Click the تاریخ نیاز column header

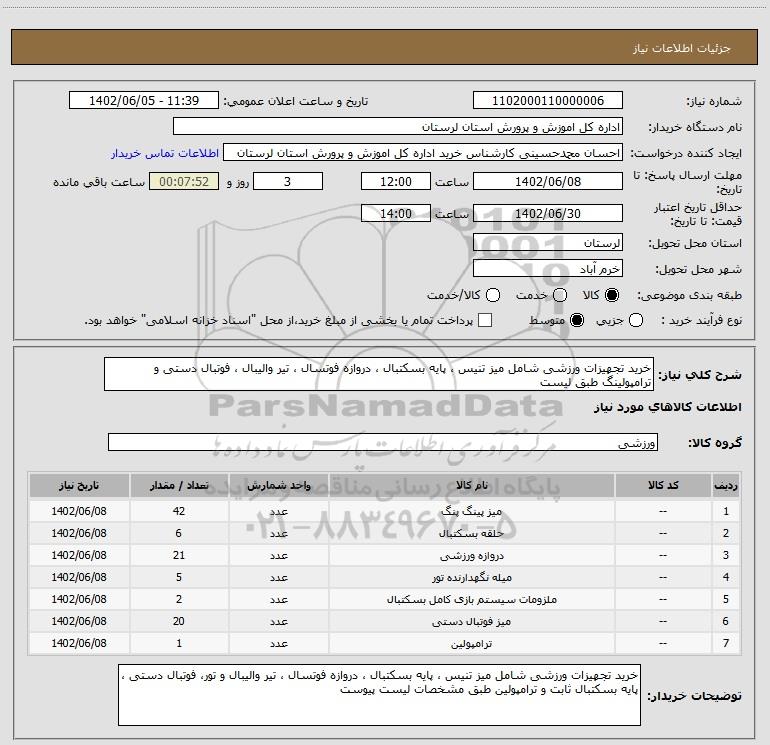click(x=79, y=485)
